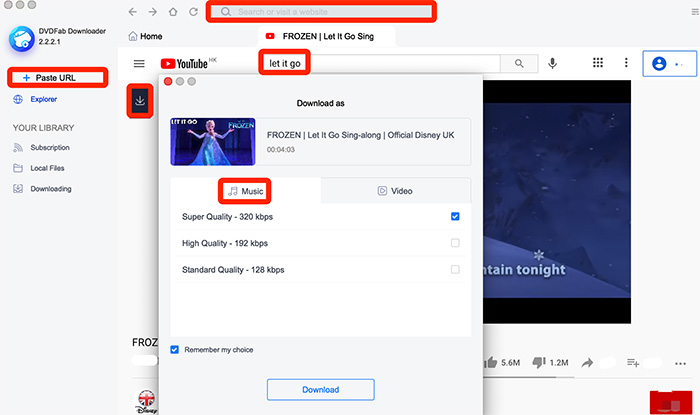Click the DVDFab Downloader logo
700x415 pixels.
pos(21,39)
